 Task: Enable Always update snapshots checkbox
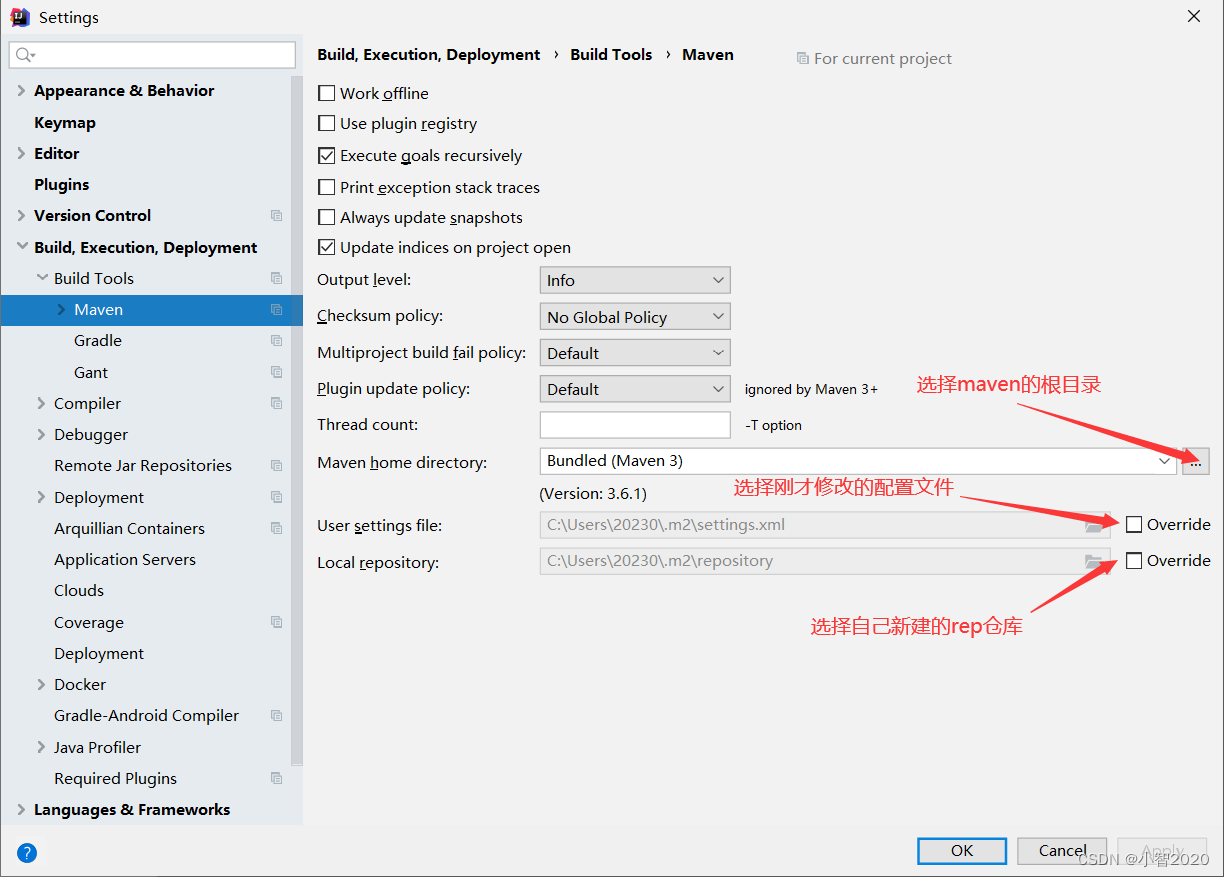326,217
